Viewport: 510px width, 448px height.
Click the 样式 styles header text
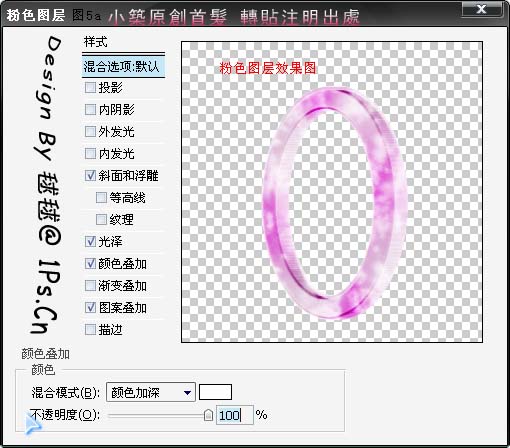96,42
